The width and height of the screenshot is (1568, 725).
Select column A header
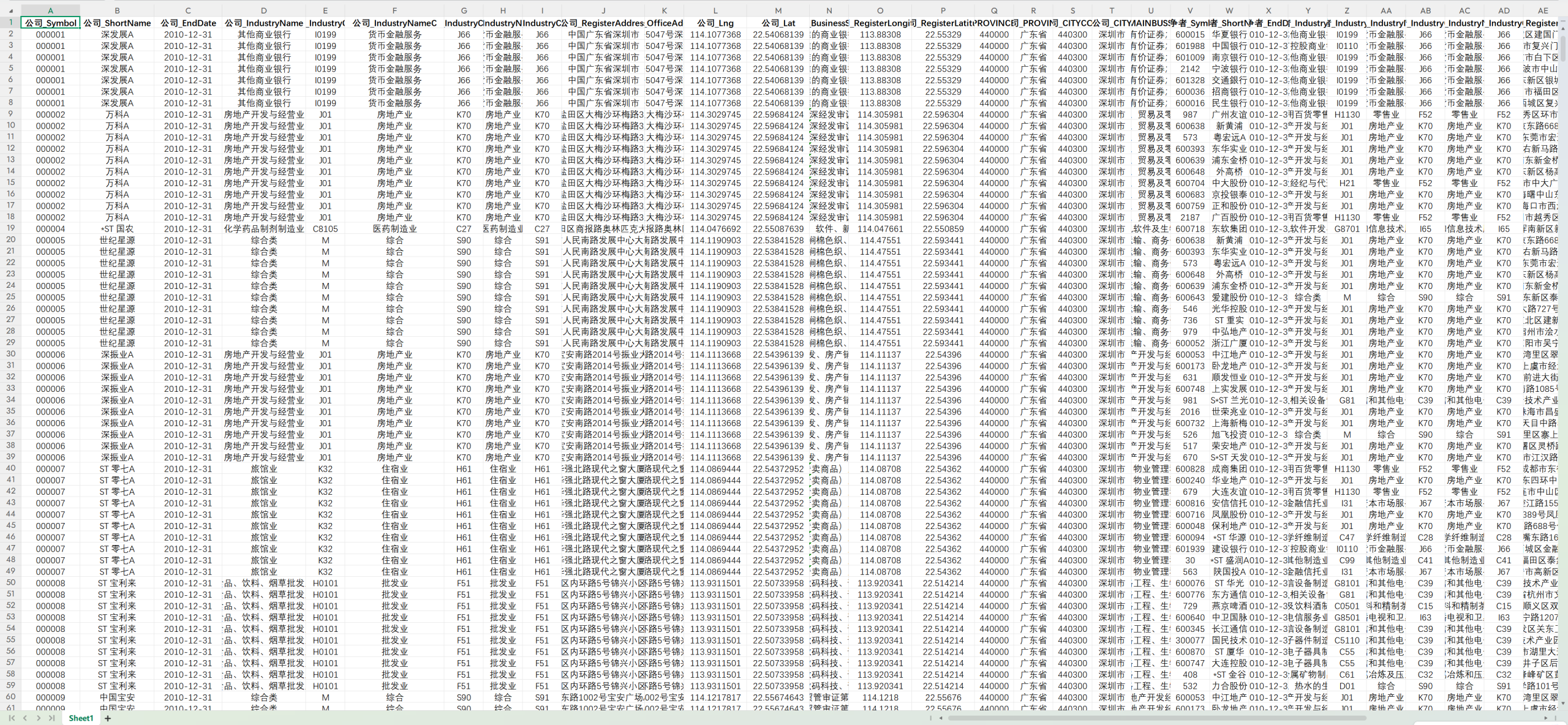pos(50,10)
